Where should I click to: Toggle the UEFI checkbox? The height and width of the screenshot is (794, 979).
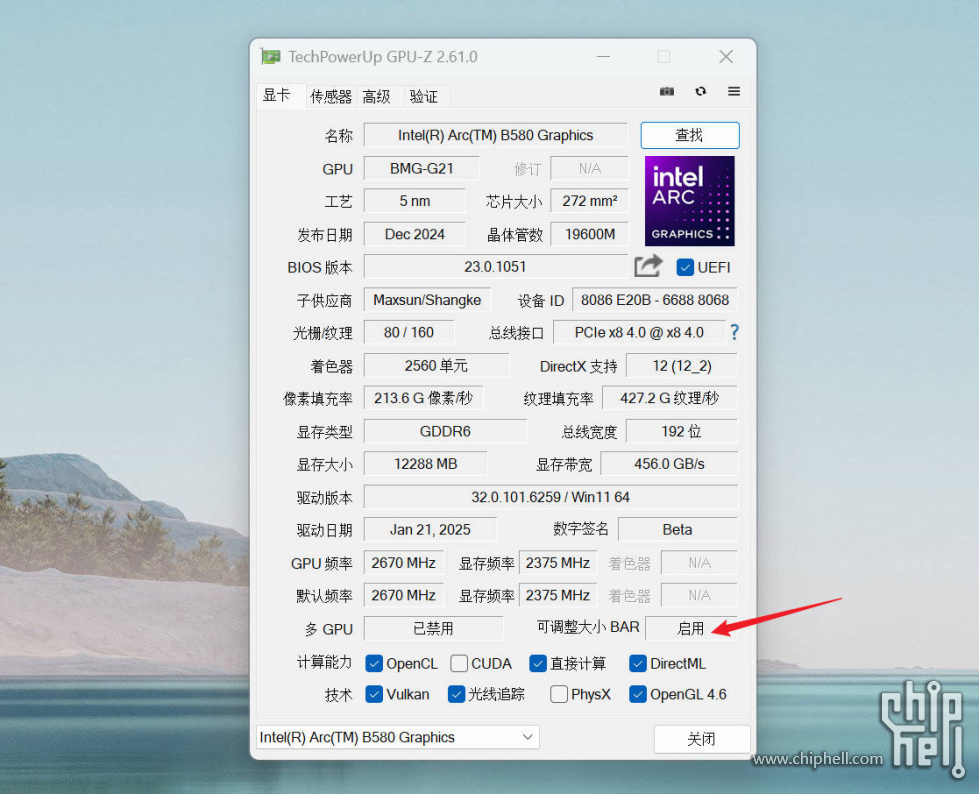pyautogui.click(x=685, y=268)
